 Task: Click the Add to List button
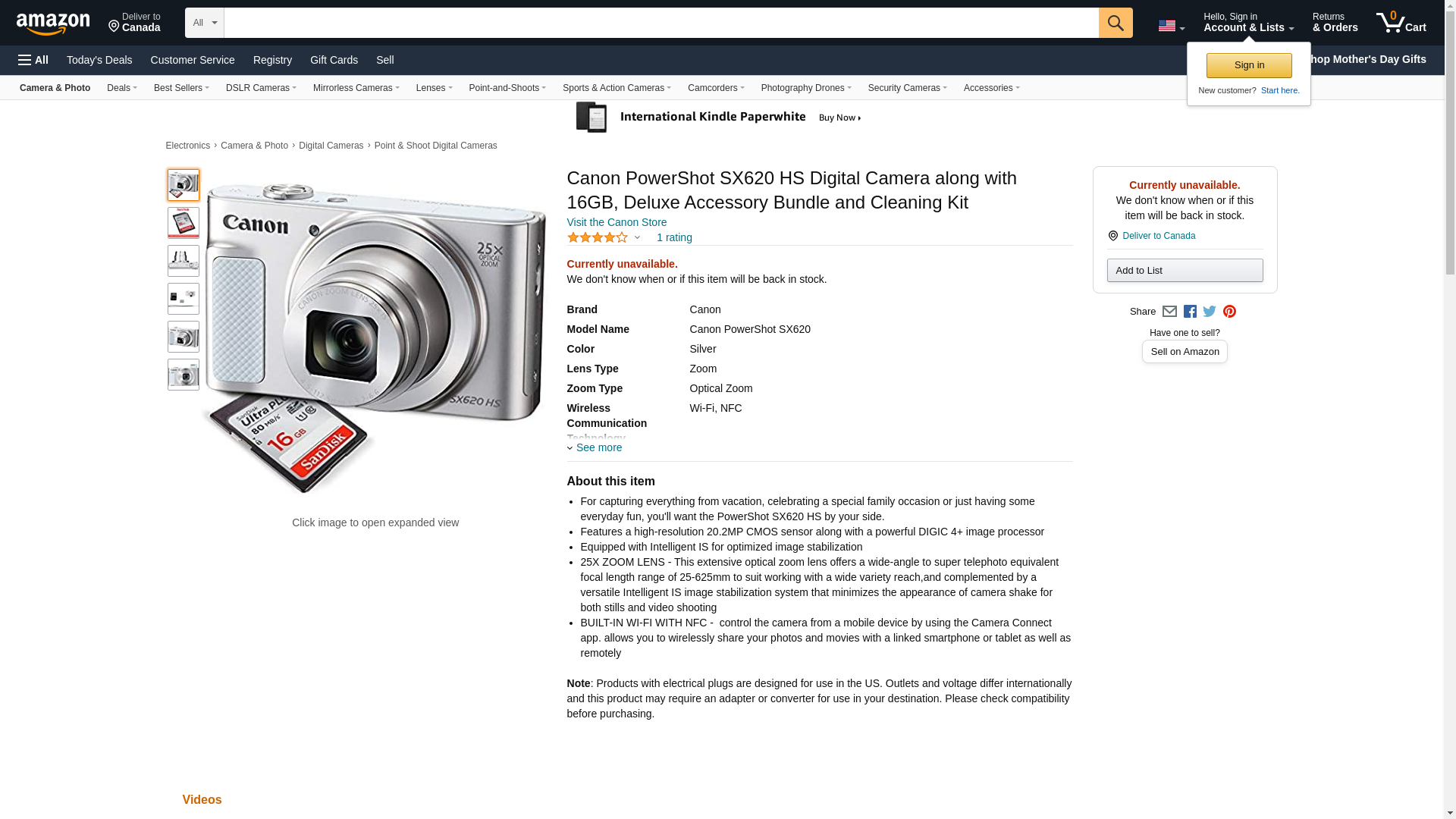pos(1185,271)
